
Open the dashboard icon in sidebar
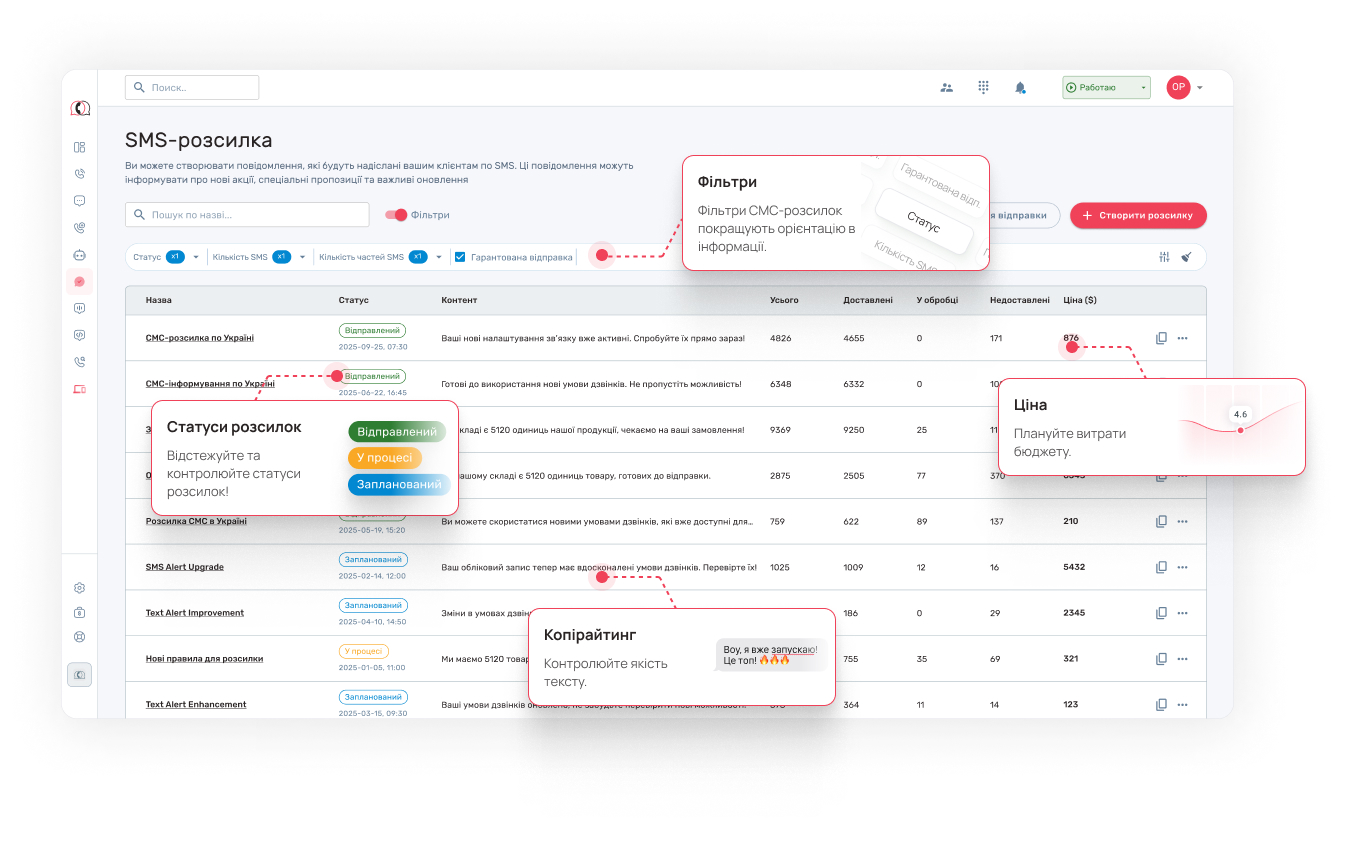click(80, 147)
